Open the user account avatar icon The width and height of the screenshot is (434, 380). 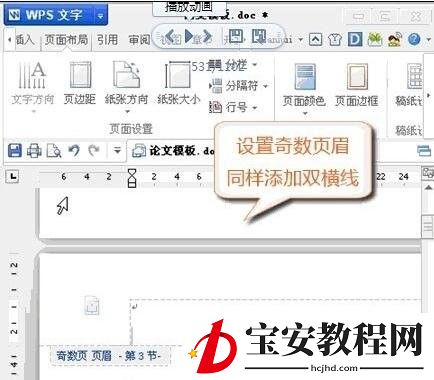[x=395, y=40]
